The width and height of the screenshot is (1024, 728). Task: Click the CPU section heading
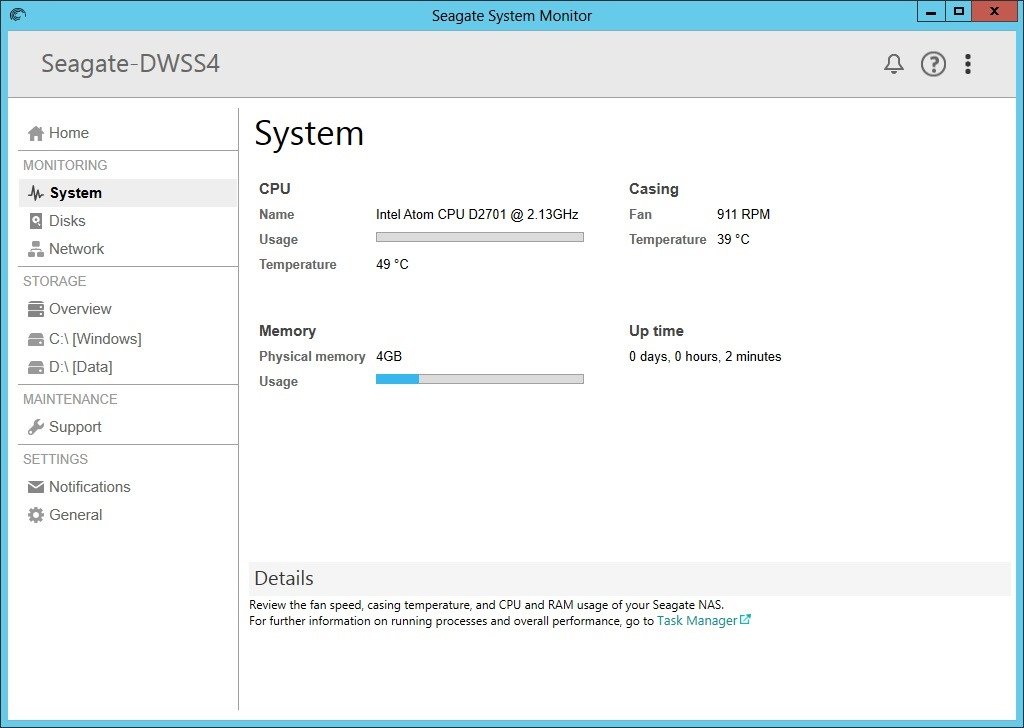(x=275, y=189)
